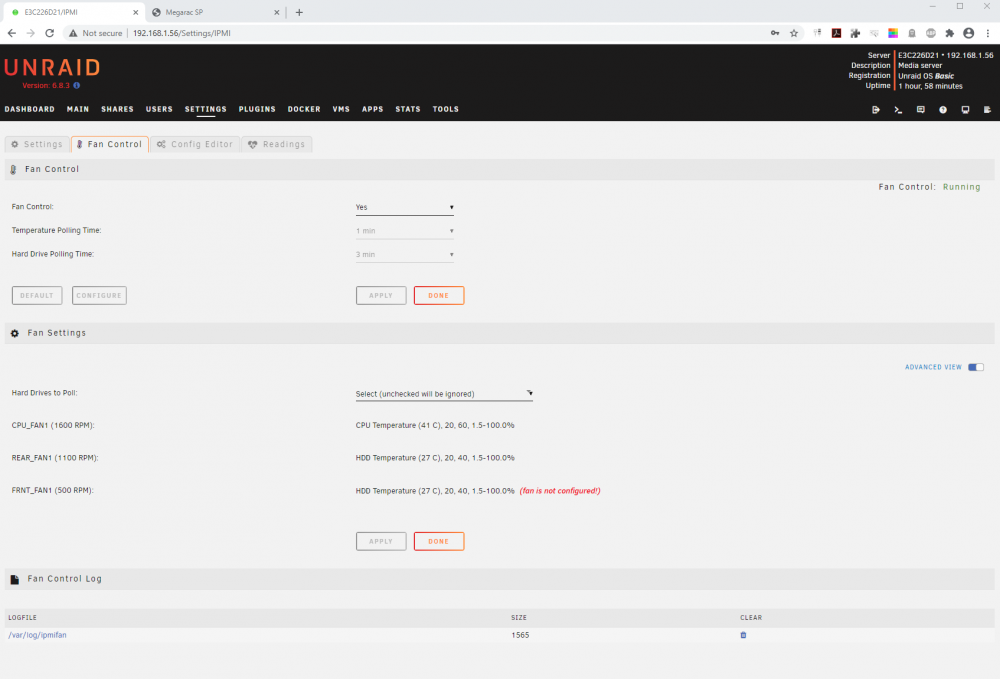Screen dimensions: 1000x679
Task: Open the Chrome three-dot menu
Action: point(988,33)
